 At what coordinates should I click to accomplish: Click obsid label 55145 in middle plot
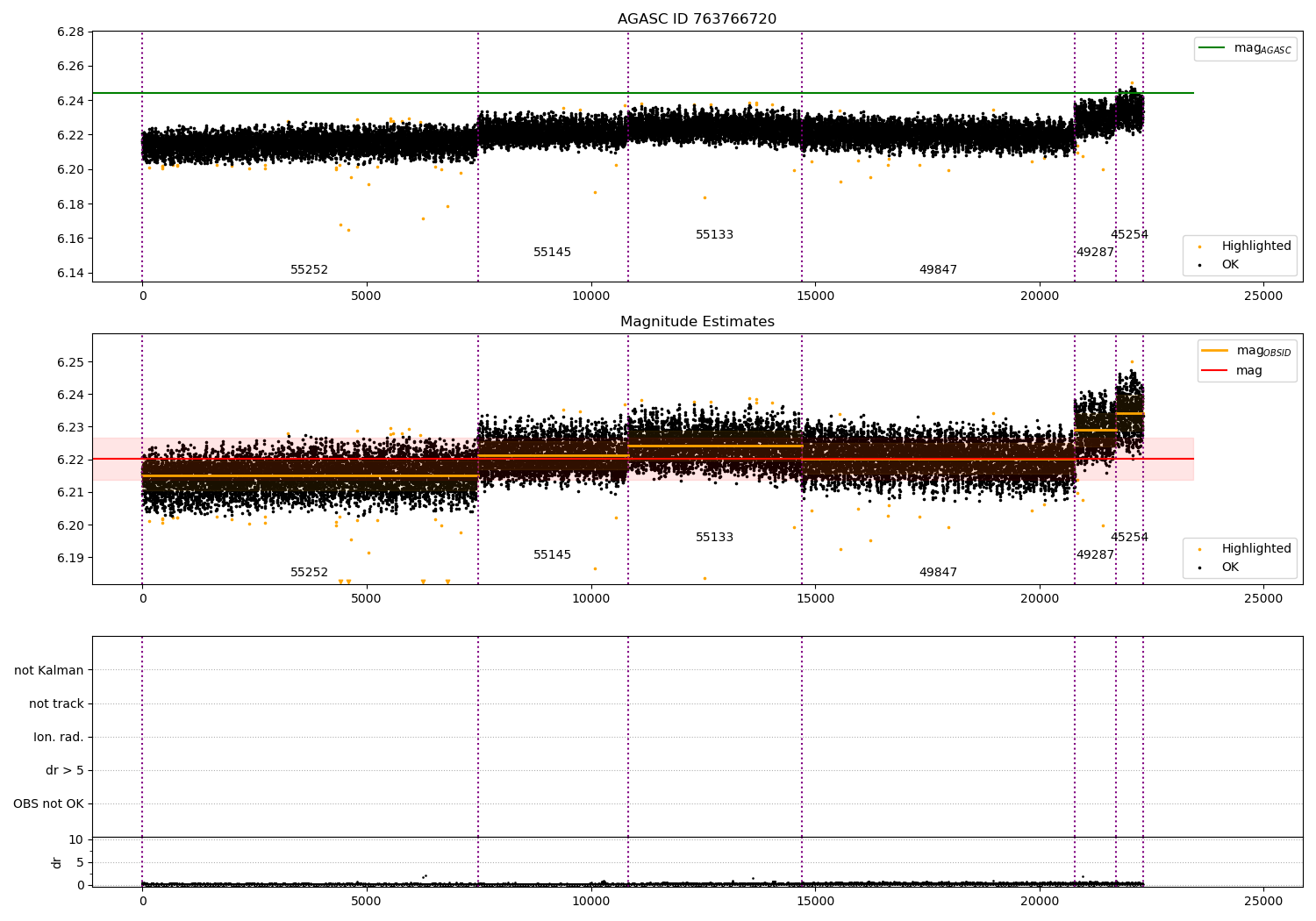[x=552, y=555]
